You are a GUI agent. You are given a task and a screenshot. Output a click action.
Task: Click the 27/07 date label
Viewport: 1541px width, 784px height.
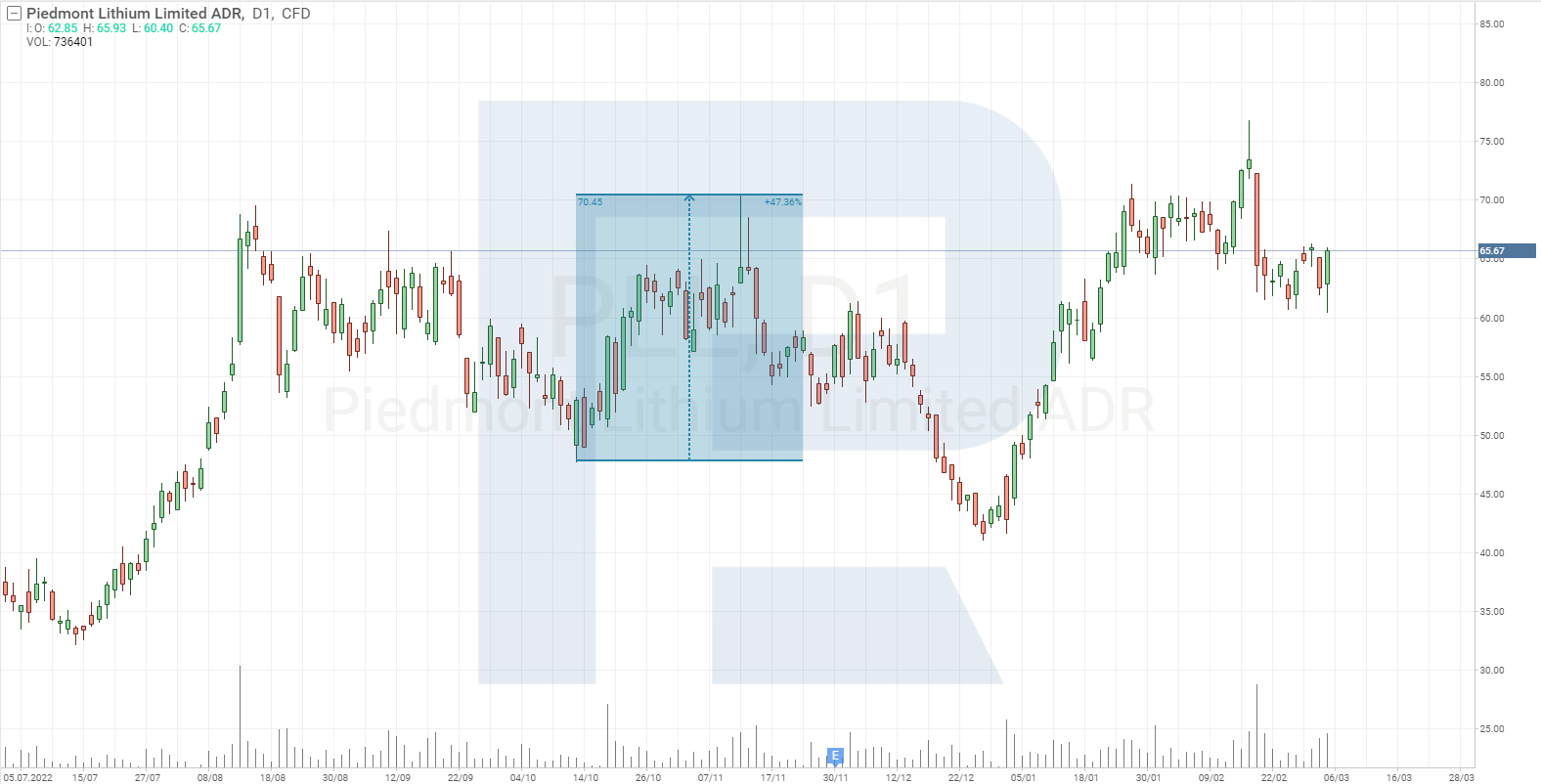[x=148, y=778]
